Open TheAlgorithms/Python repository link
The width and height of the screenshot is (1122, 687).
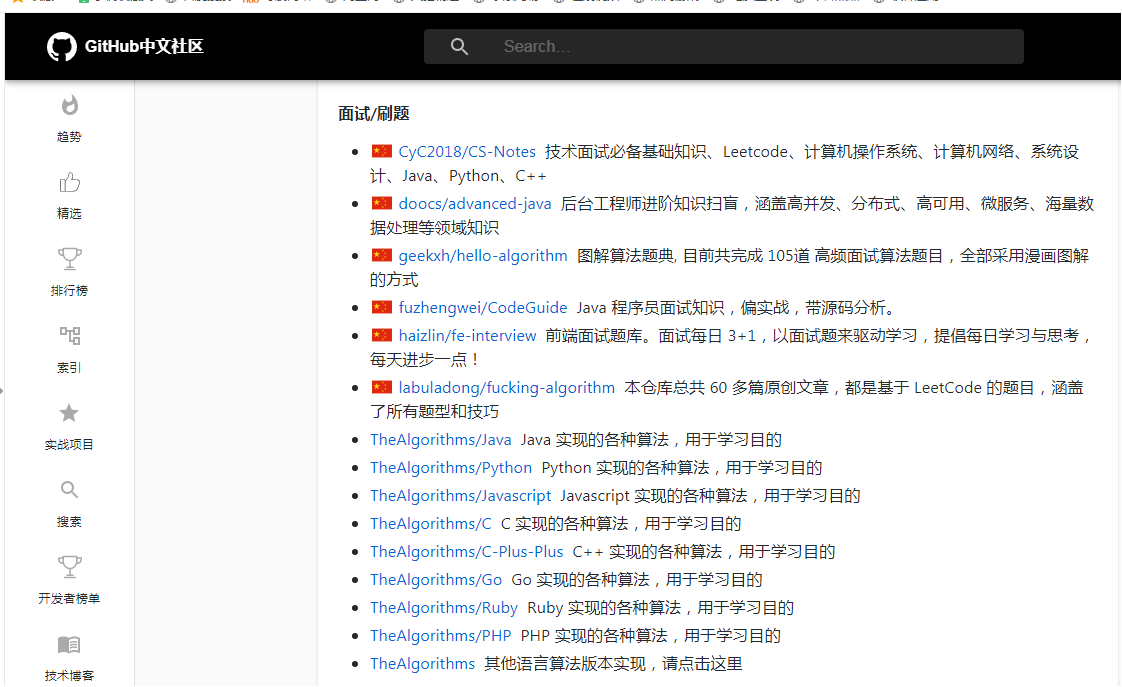pos(450,467)
